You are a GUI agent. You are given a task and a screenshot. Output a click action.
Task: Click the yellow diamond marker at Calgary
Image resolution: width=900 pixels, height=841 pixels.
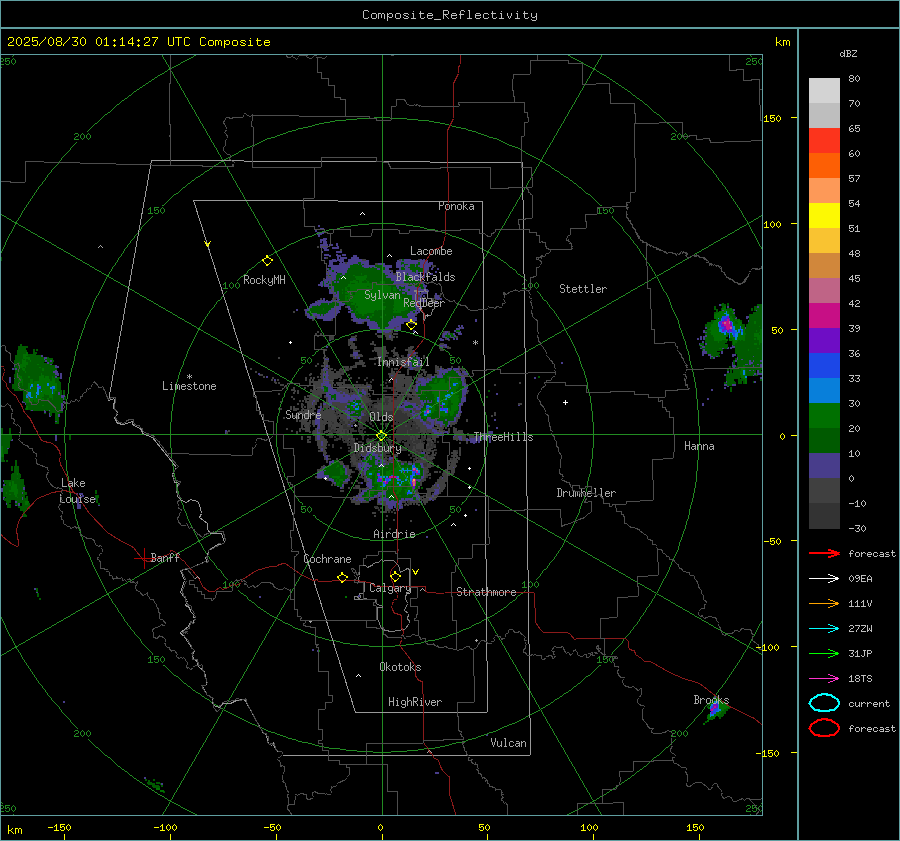tap(395, 576)
